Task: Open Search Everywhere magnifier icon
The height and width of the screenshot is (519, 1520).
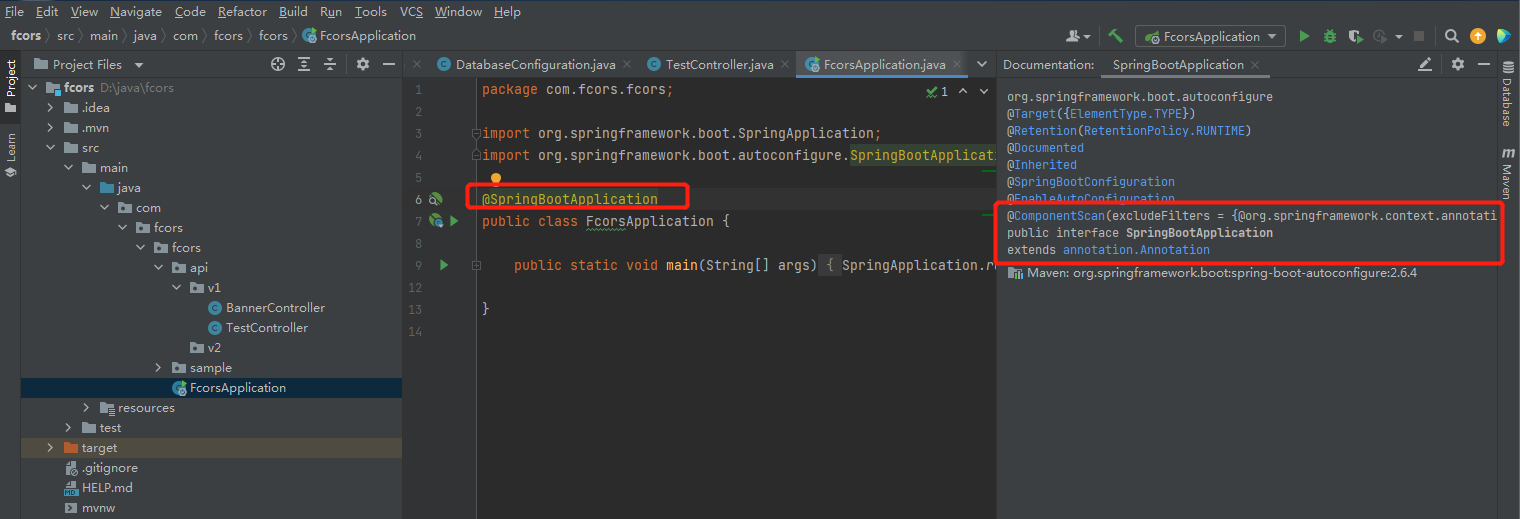Action: [x=1452, y=36]
